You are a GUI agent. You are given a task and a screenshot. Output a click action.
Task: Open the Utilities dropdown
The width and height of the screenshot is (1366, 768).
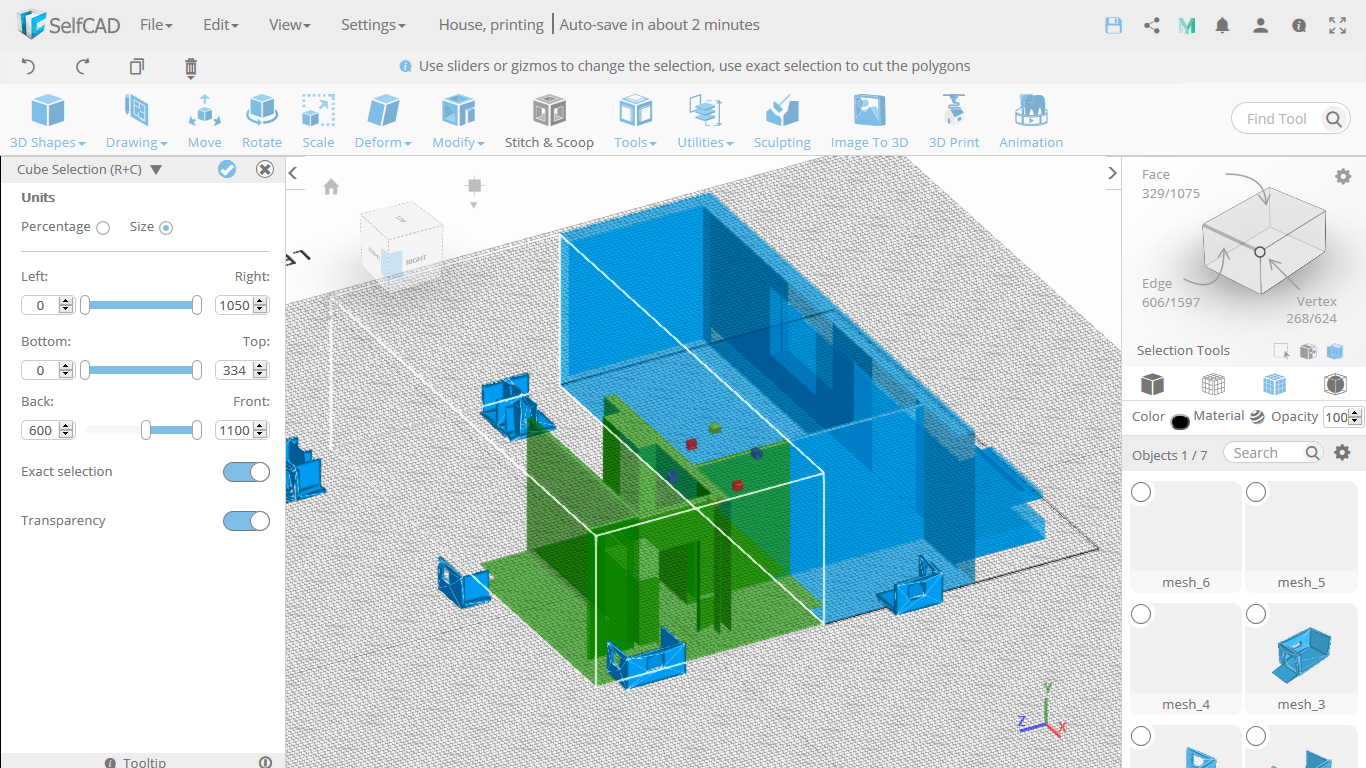pyautogui.click(x=705, y=121)
